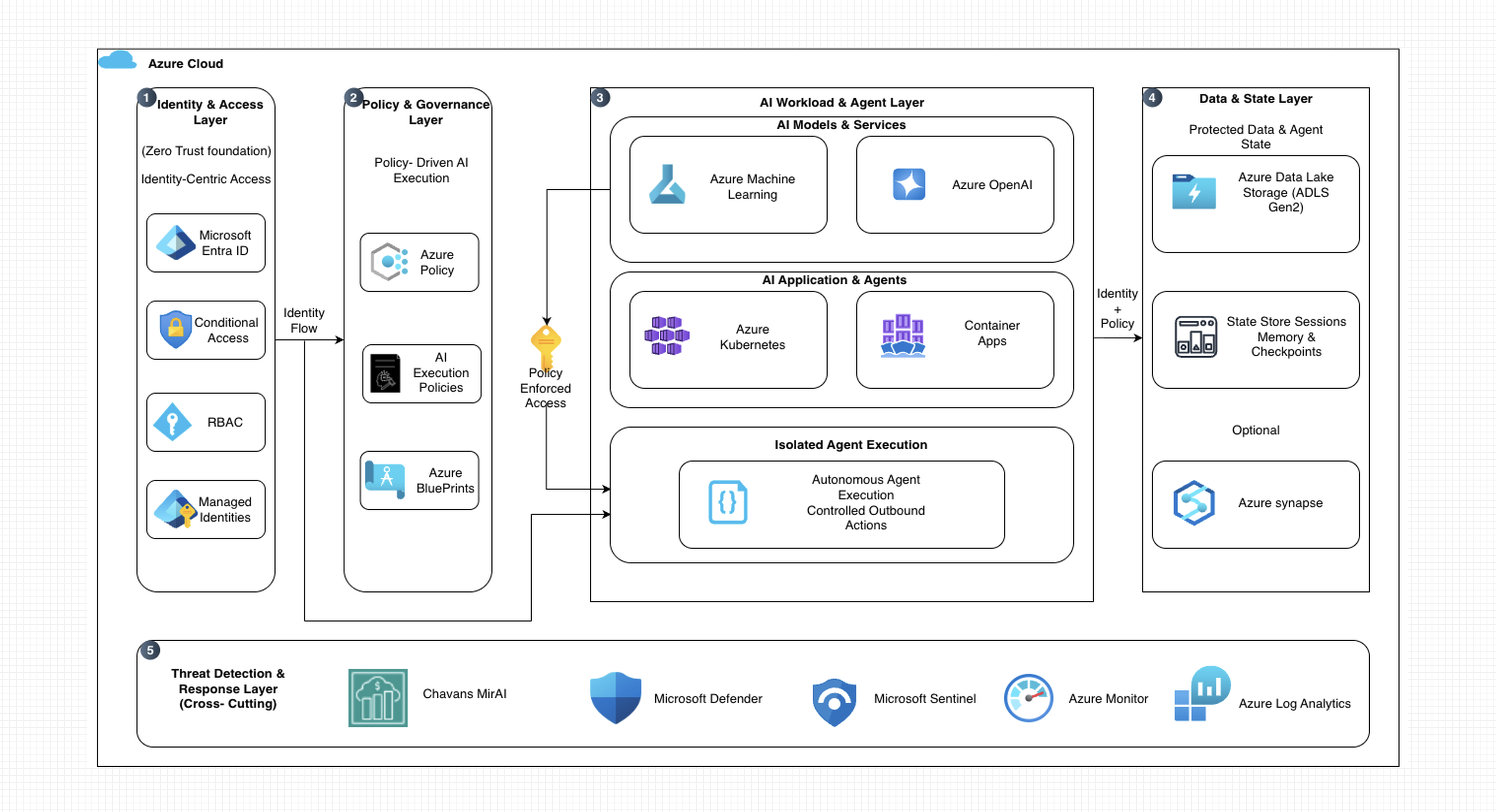This screenshot has width=1496, height=812.
Task: Select the State Store dashboard icon
Action: (1195, 337)
